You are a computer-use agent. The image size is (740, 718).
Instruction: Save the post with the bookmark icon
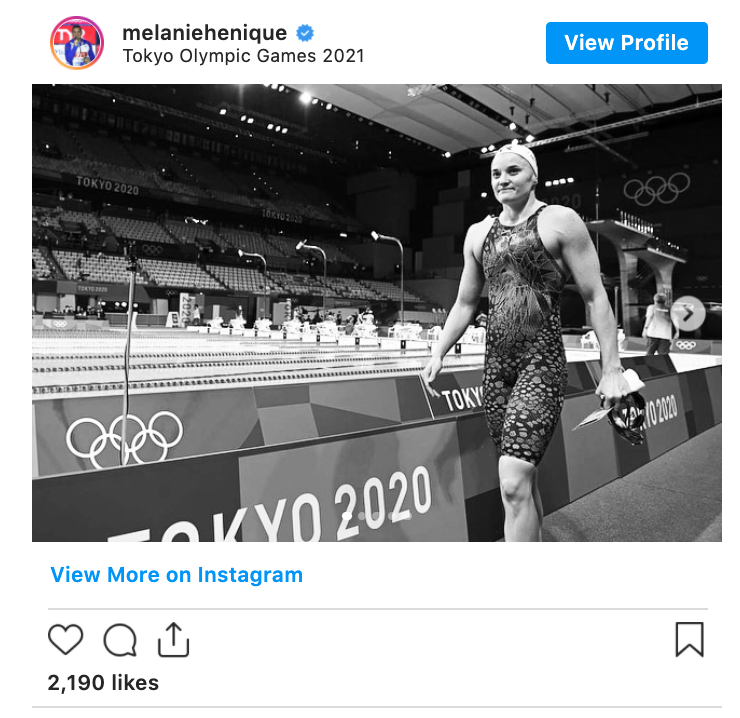pyautogui.click(x=689, y=639)
